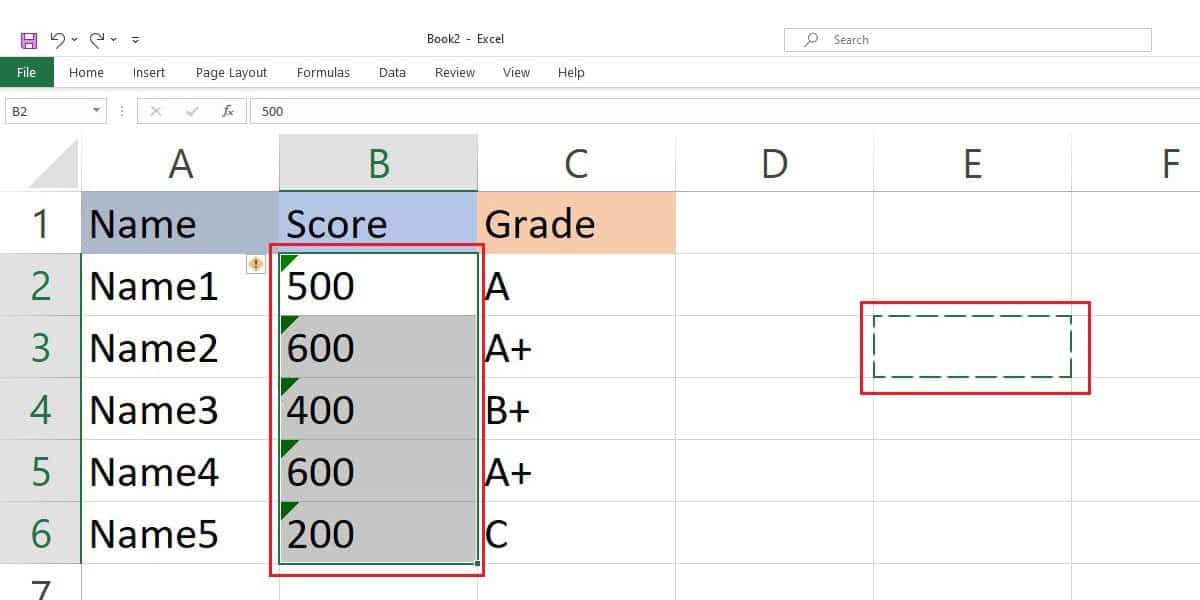
Task: Open the Insert Function dialog
Action: 227,111
